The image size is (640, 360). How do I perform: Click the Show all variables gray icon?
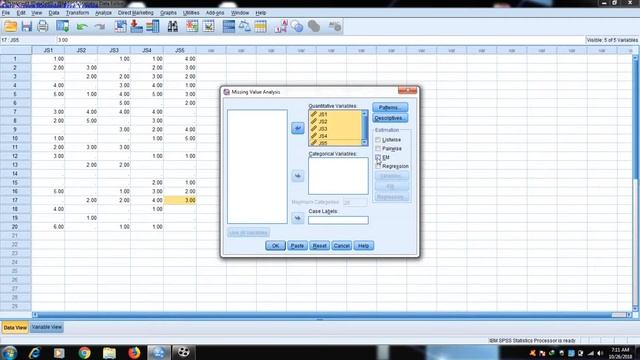tap(313, 27)
